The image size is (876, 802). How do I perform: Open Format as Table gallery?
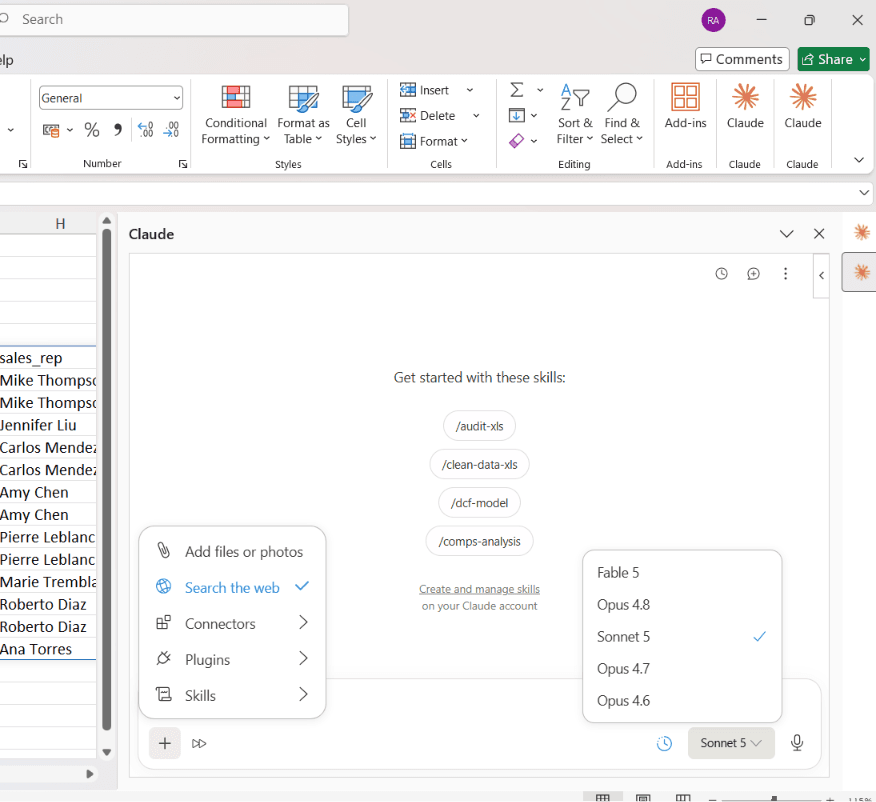tap(303, 115)
